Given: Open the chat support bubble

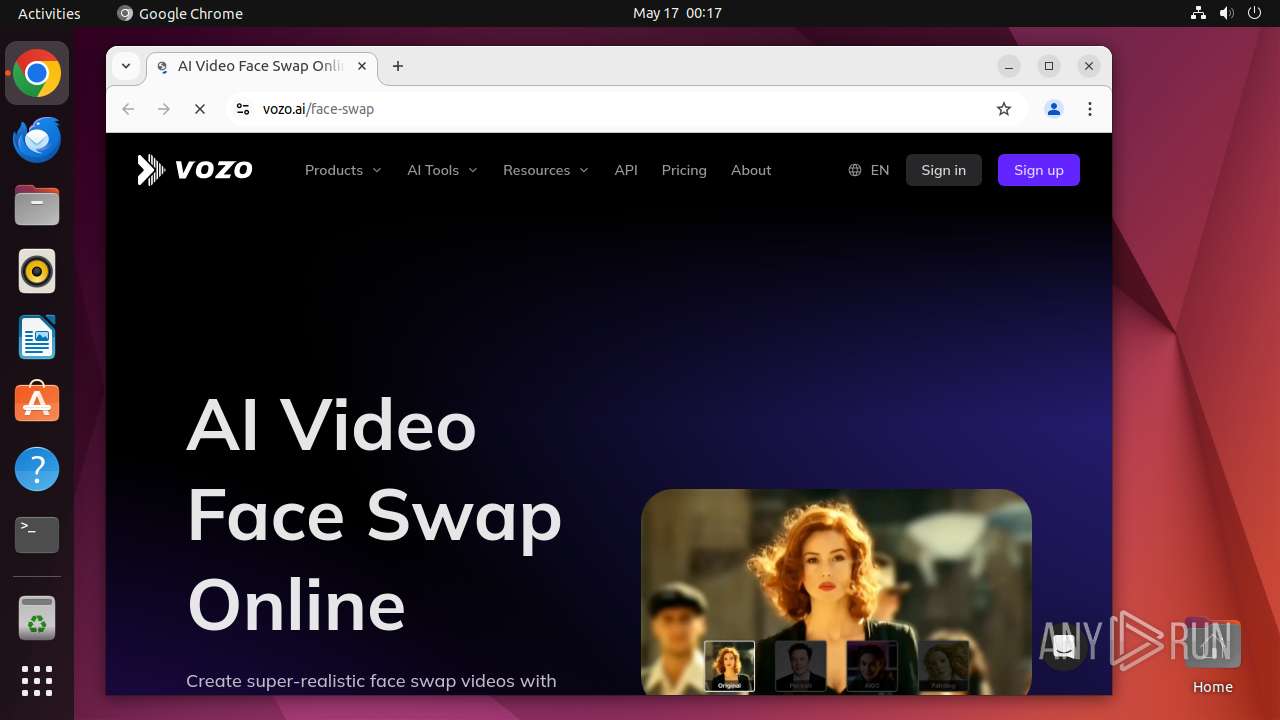Looking at the screenshot, I should tap(1064, 647).
